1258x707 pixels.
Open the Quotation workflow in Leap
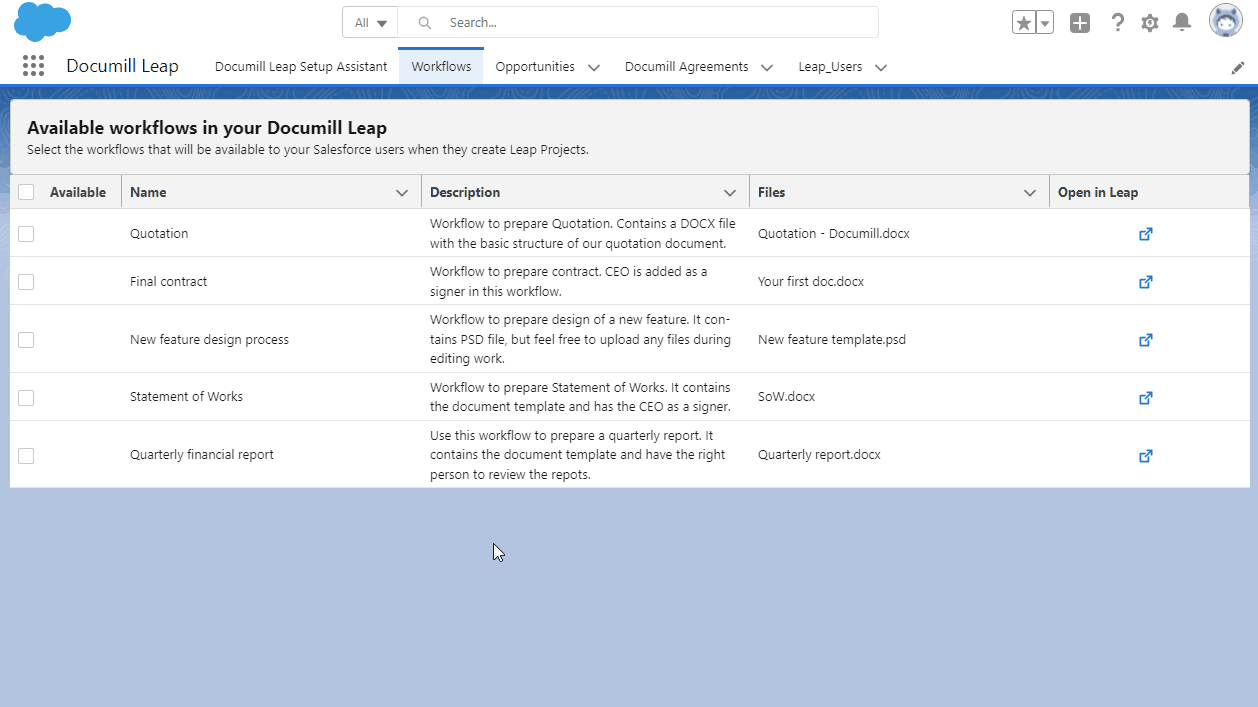click(x=1145, y=234)
